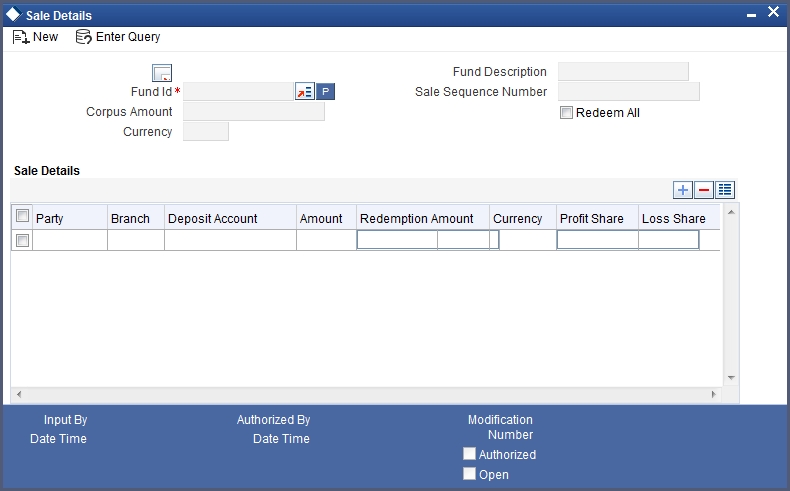Minimize the Sale Details window
This screenshot has height=491, width=790.
[x=751, y=15]
